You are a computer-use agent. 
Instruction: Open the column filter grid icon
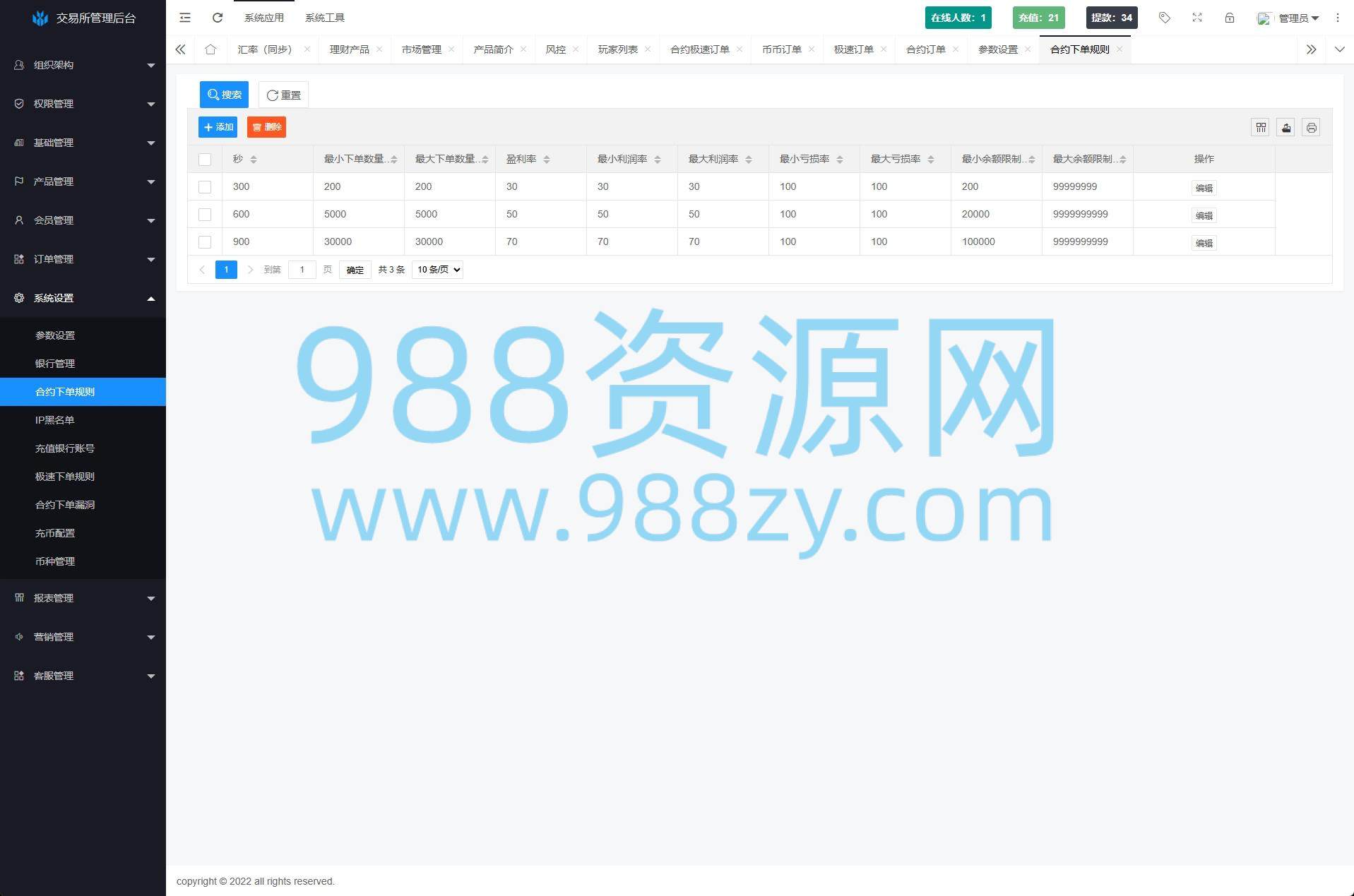click(x=1260, y=128)
